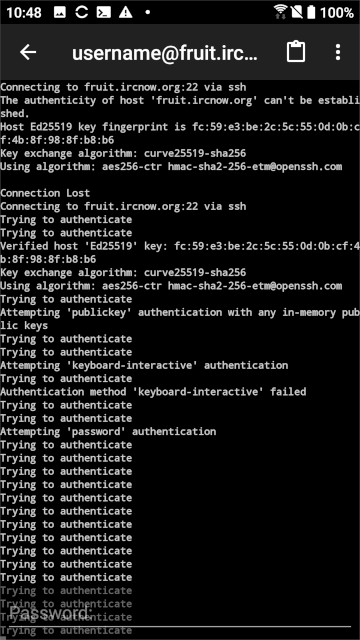Screen dimensions: 360x640
Task: Tap the 10:48 clock in status bar
Action: point(24,13)
